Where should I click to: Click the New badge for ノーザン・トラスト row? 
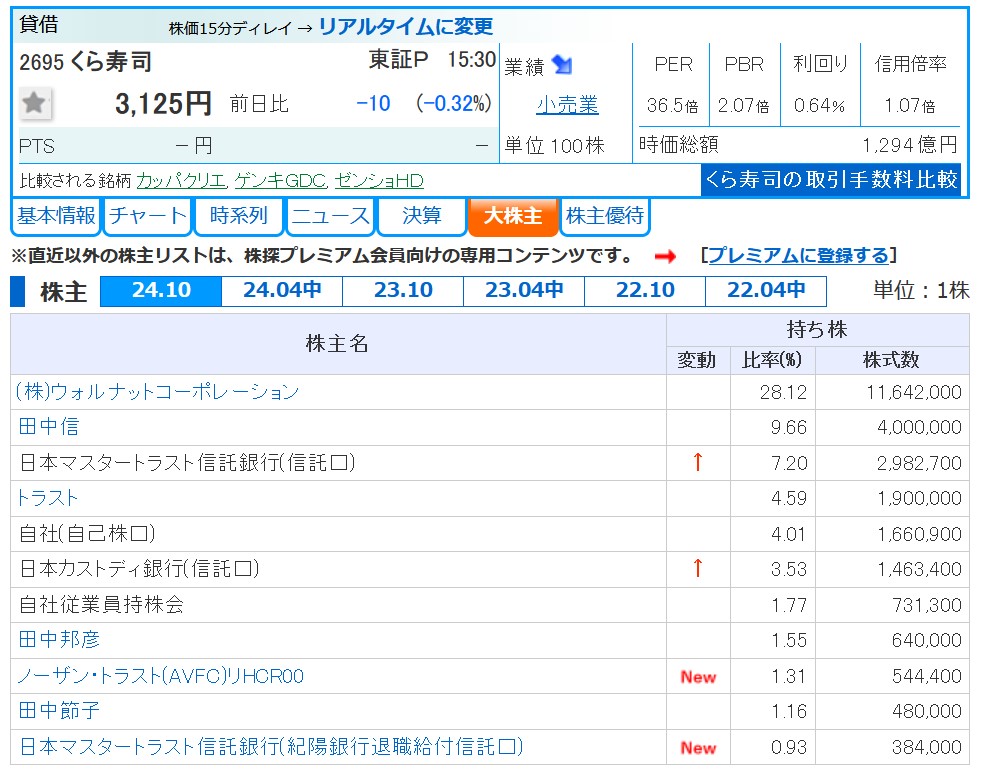698,677
